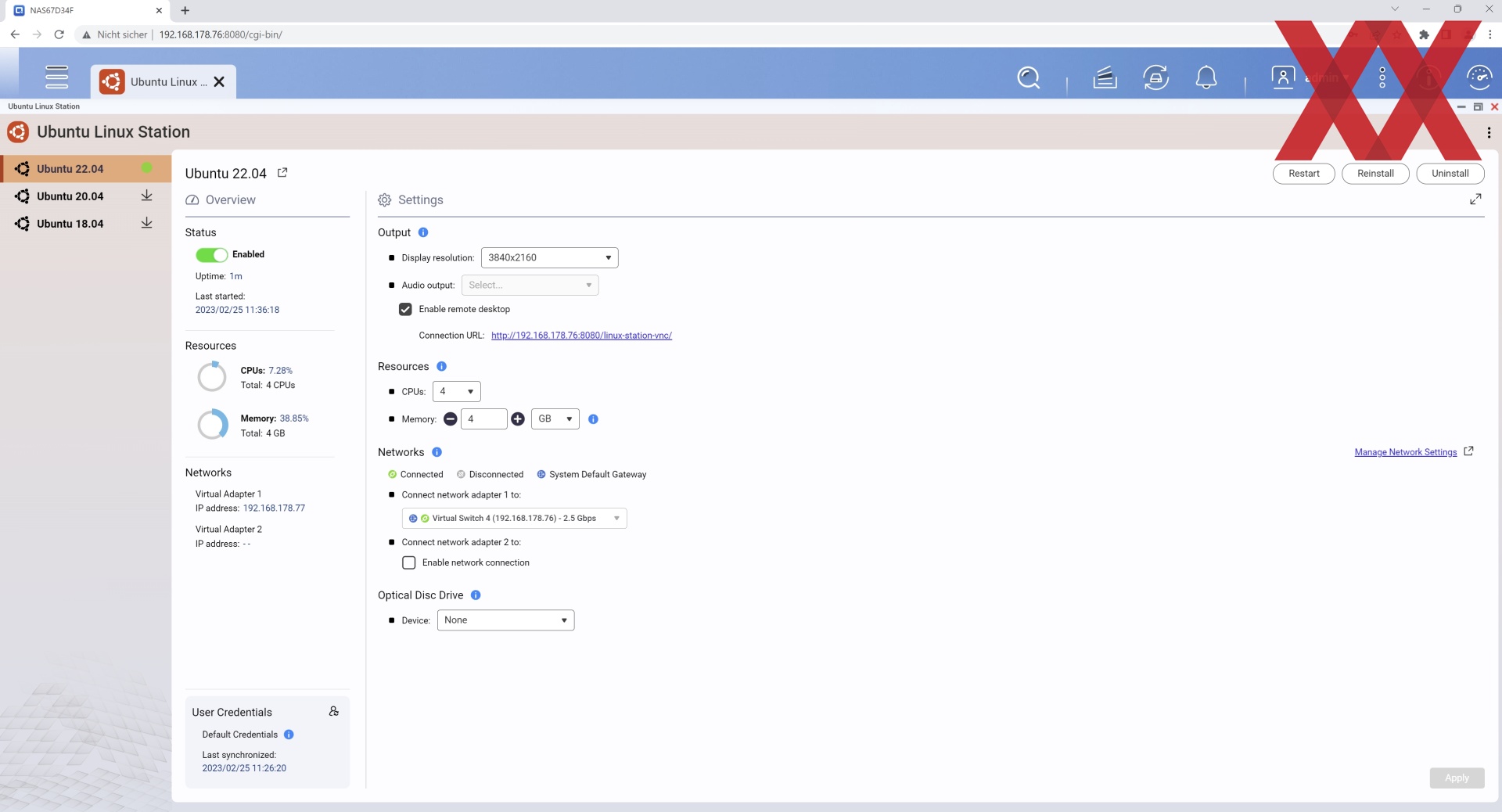Image resolution: width=1502 pixels, height=812 pixels.
Task: Show info about Default Credentials
Action: (289, 735)
